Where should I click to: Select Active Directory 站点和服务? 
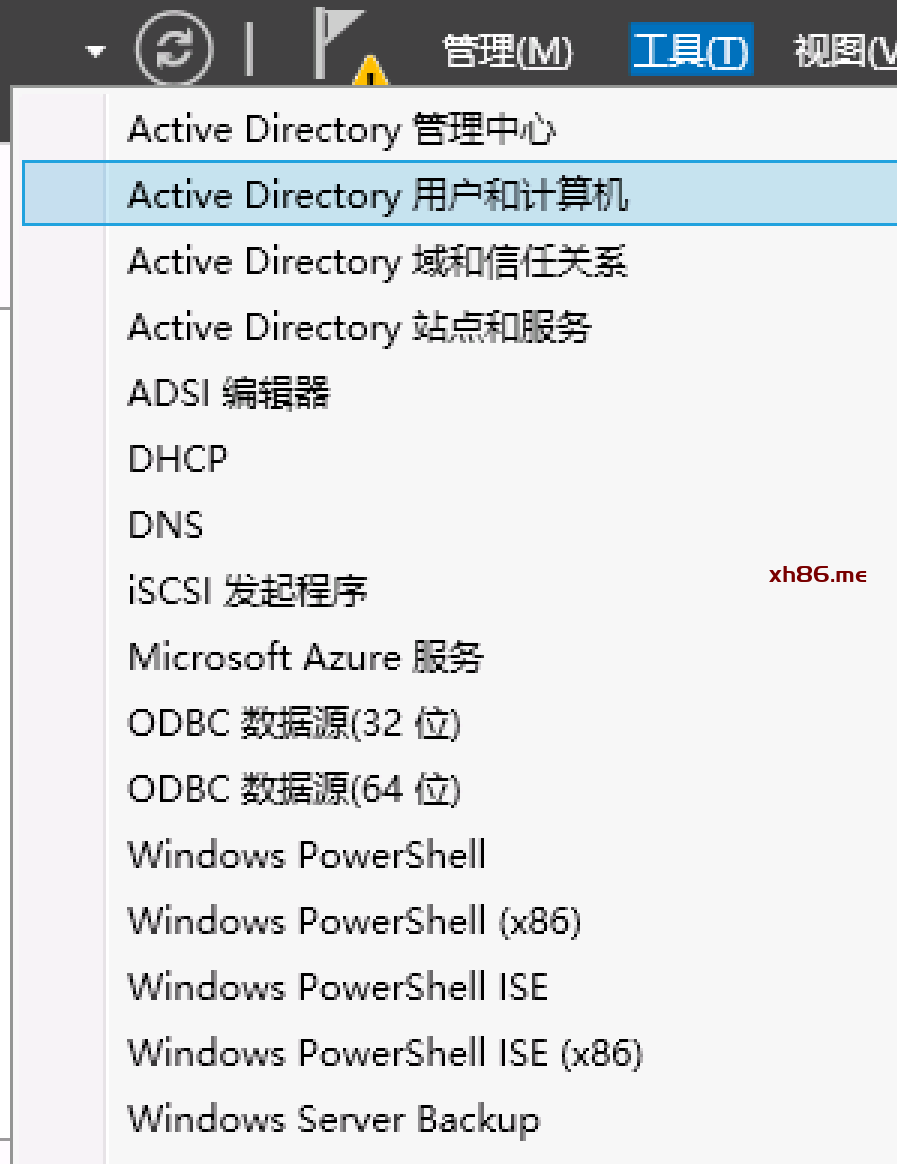(x=360, y=328)
